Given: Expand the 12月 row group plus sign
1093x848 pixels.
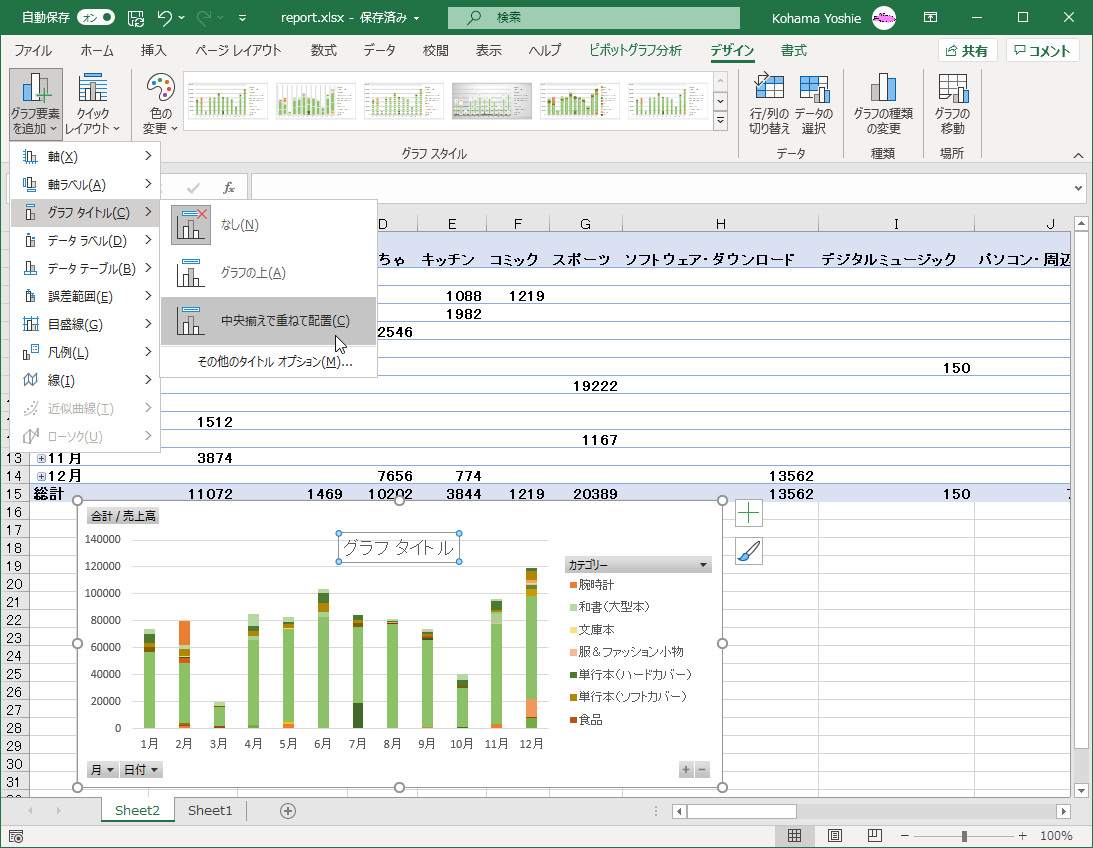Looking at the screenshot, I should coord(41,476).
